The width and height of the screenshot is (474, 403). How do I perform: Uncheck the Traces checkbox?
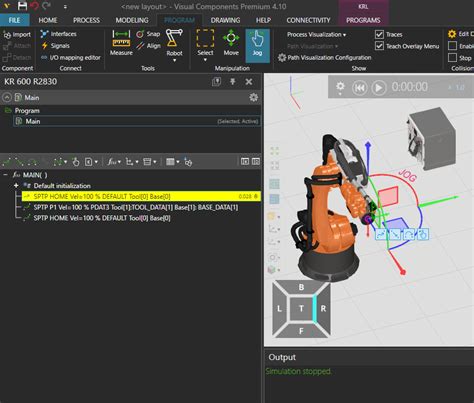click(x=379, y=34)
